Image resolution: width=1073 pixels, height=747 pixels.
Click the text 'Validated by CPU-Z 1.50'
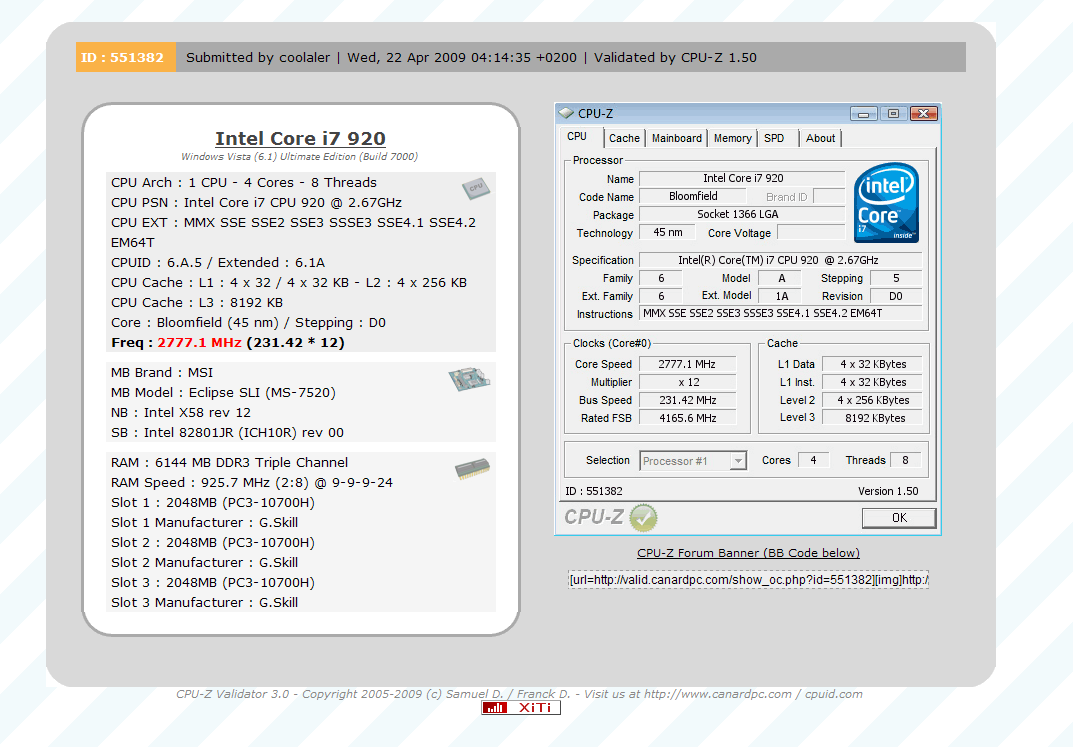675,57
